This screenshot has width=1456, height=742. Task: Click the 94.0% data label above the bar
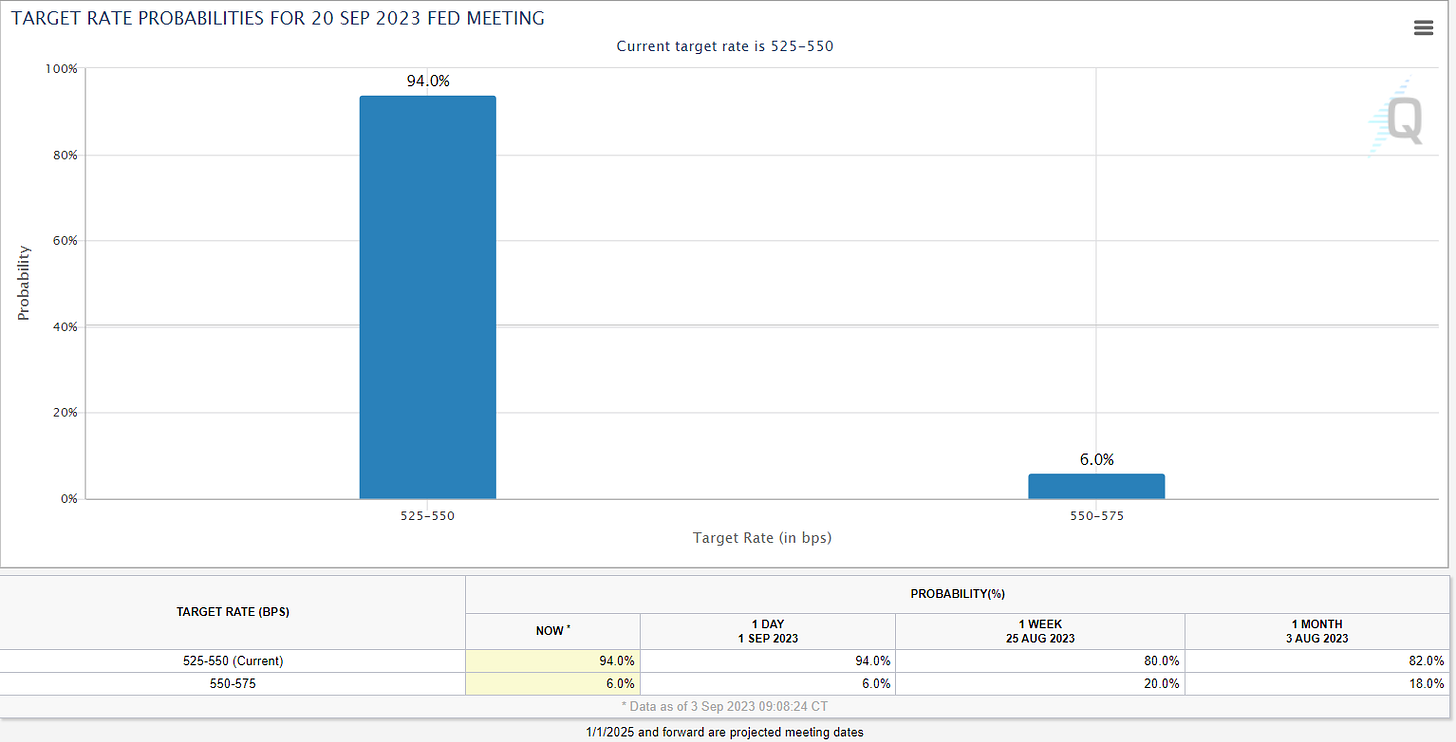tap(428, 81)
